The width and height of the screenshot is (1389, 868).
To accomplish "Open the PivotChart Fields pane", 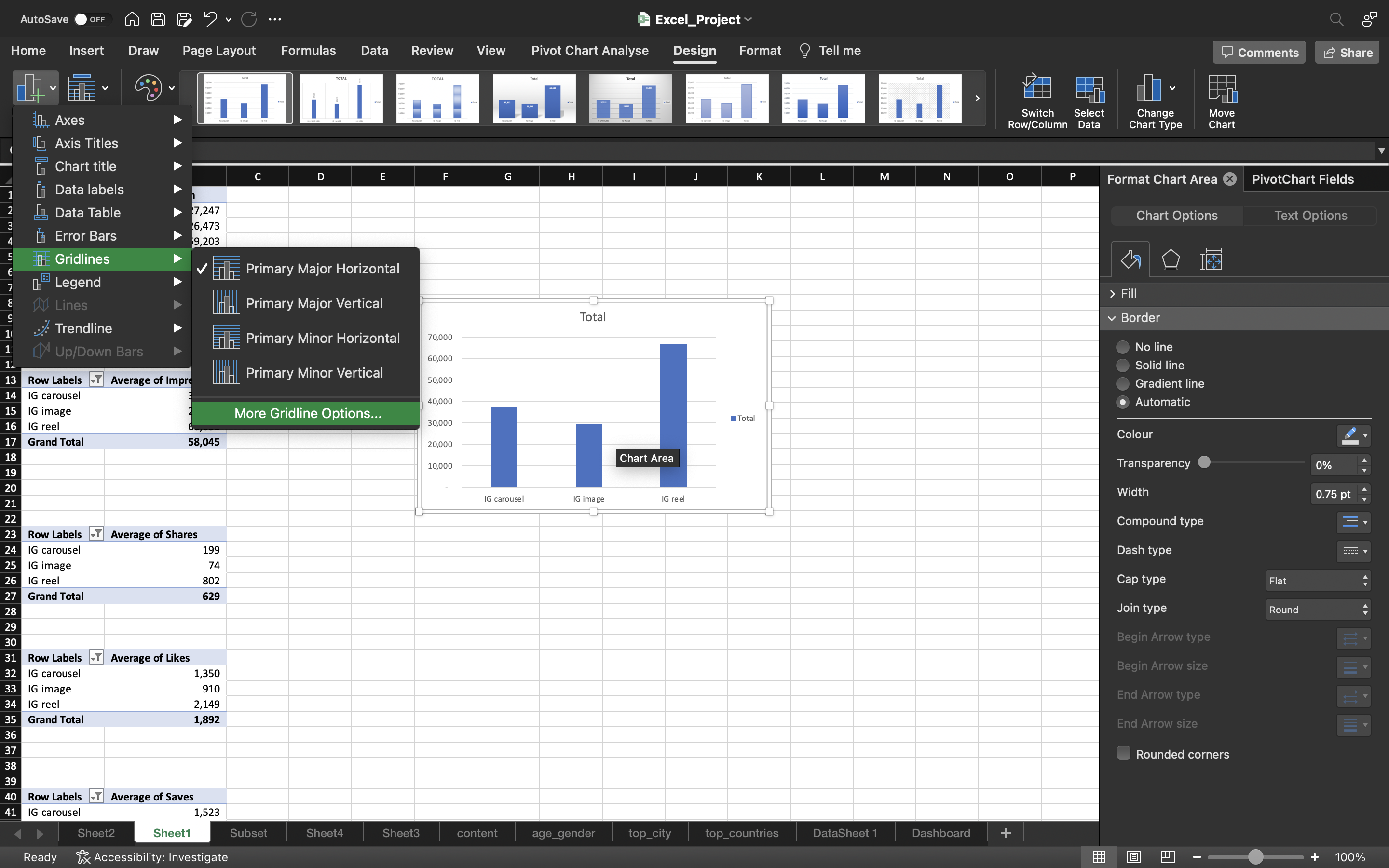I will pyautogui.click(x=1302, y=179).
